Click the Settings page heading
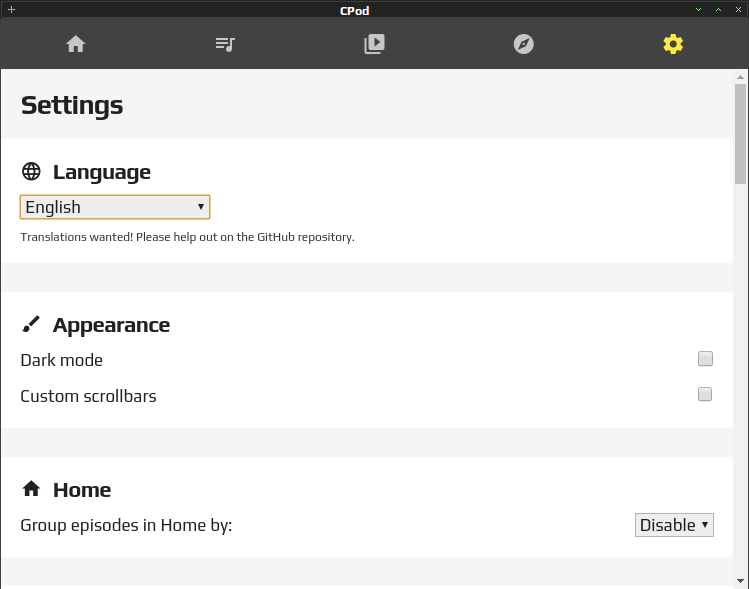This screenshot has height=589, width=749. (72, 105)
